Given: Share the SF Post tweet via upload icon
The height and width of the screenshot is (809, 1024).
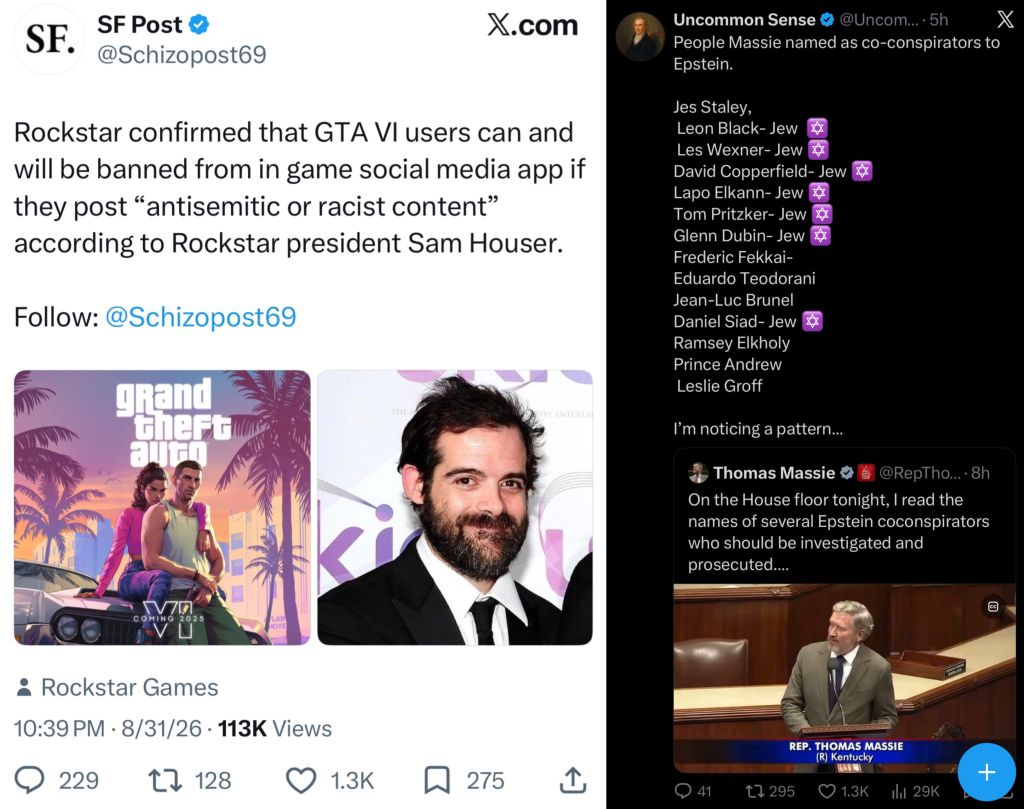Looking at the screenshot, I should click(x=573, y=780).
